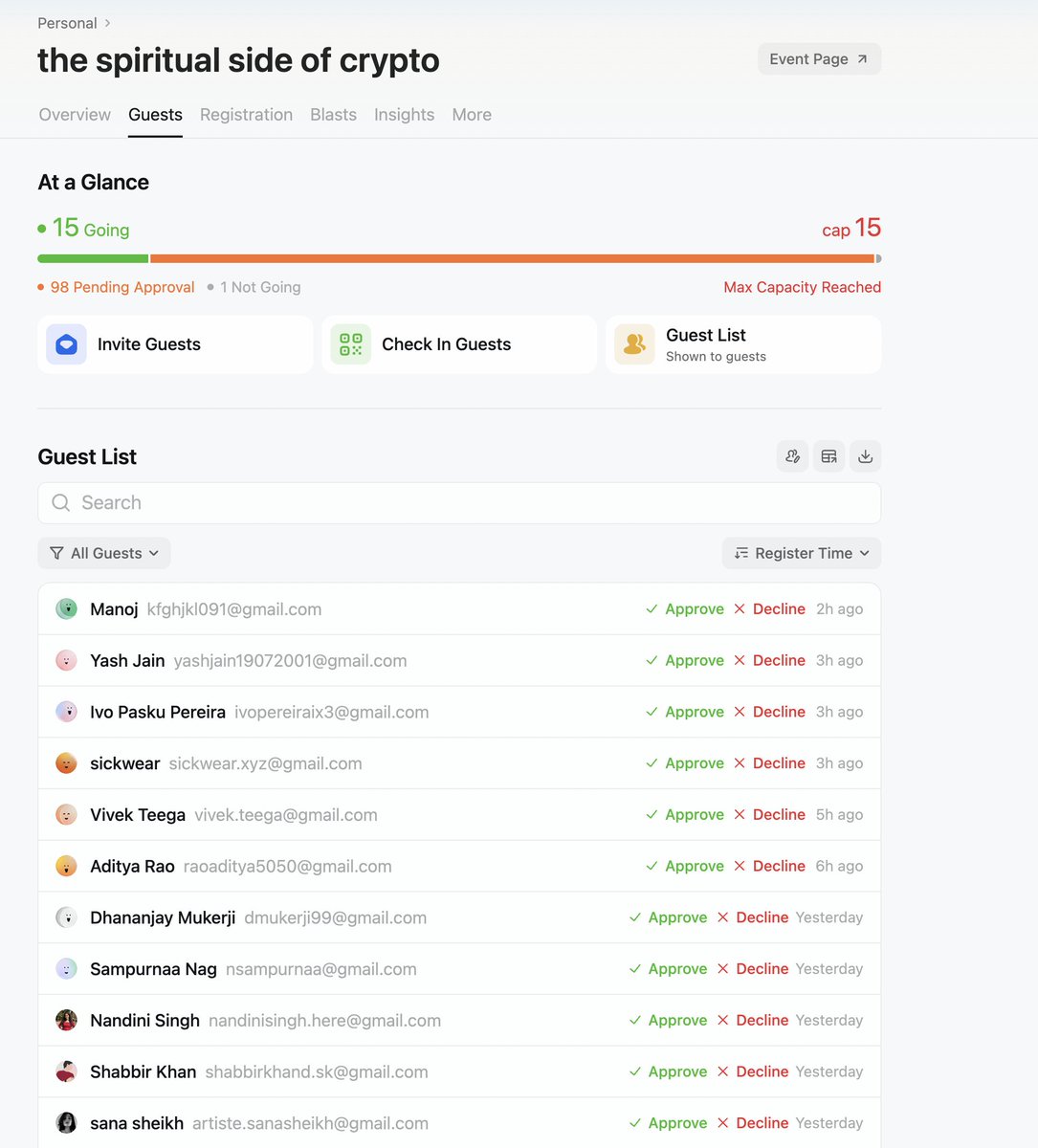This screenshot has width=1038, height=1148.
Task: Open the More tab
Action: [472, 115]
